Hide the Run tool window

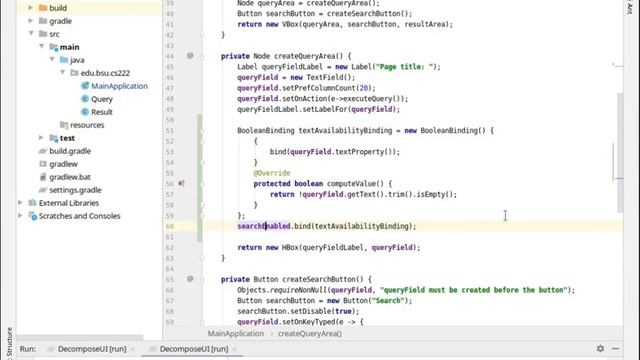pos(616,349)
